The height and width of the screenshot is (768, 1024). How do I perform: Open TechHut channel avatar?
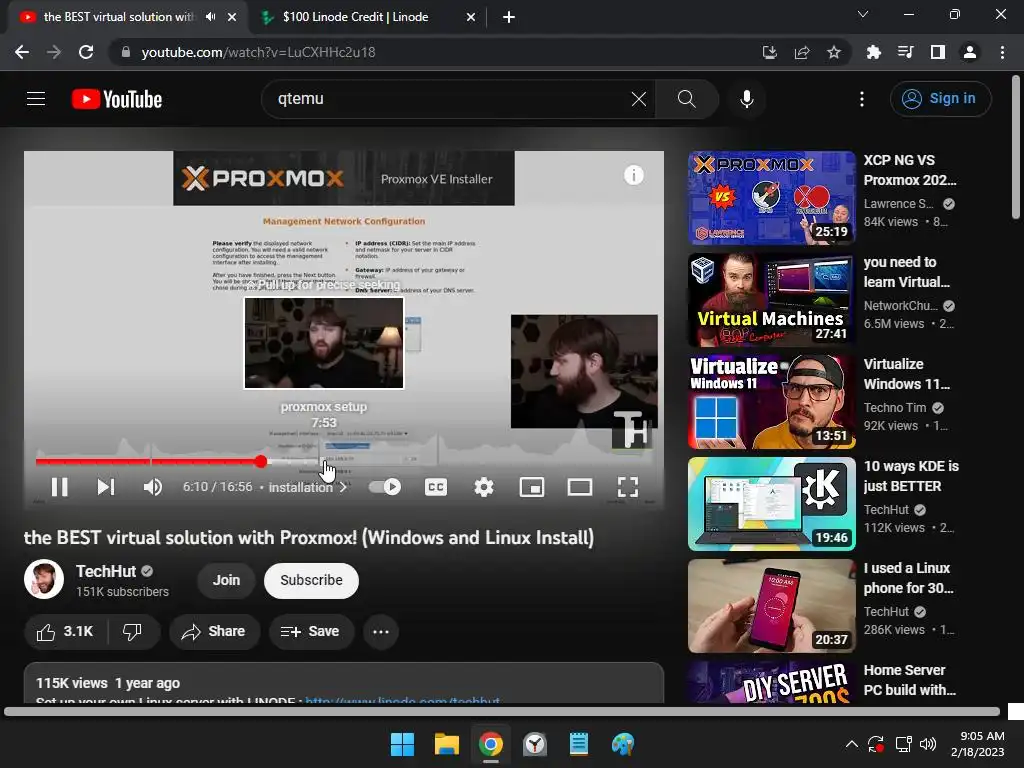click(44, 579)
